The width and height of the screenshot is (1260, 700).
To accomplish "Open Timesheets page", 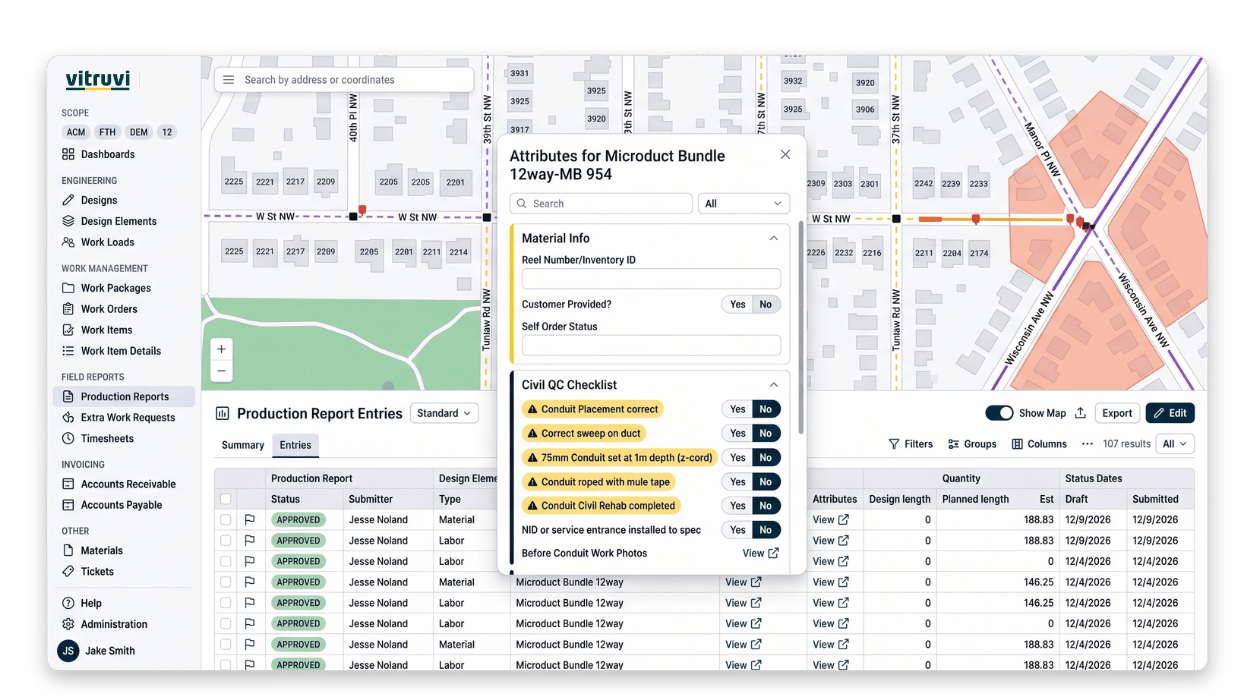I will (x=98, y=439).
